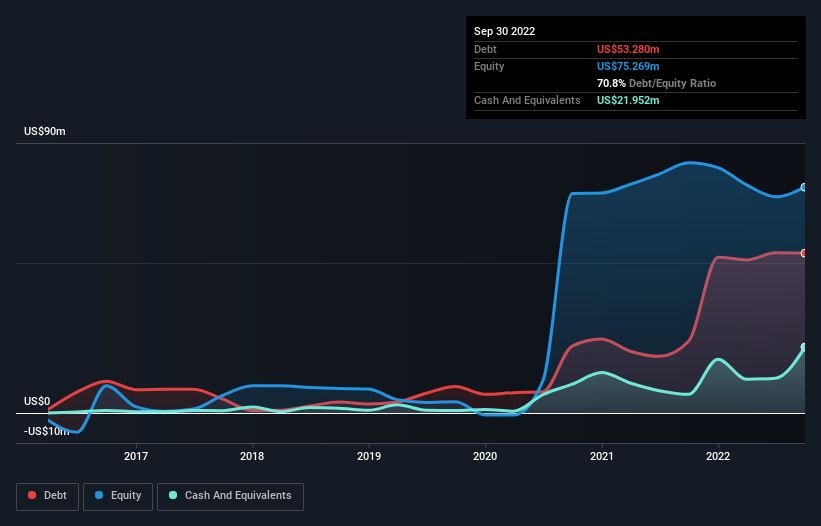Click the Debt label in tooltip
821x526 pixels.
pos(485,49)
